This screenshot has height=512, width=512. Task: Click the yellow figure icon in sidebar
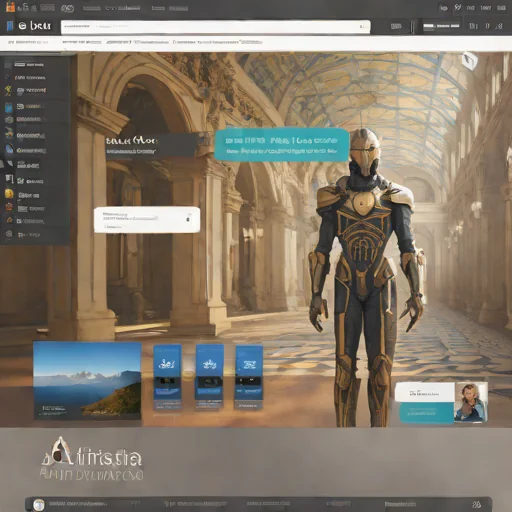[x=8, y=91]
